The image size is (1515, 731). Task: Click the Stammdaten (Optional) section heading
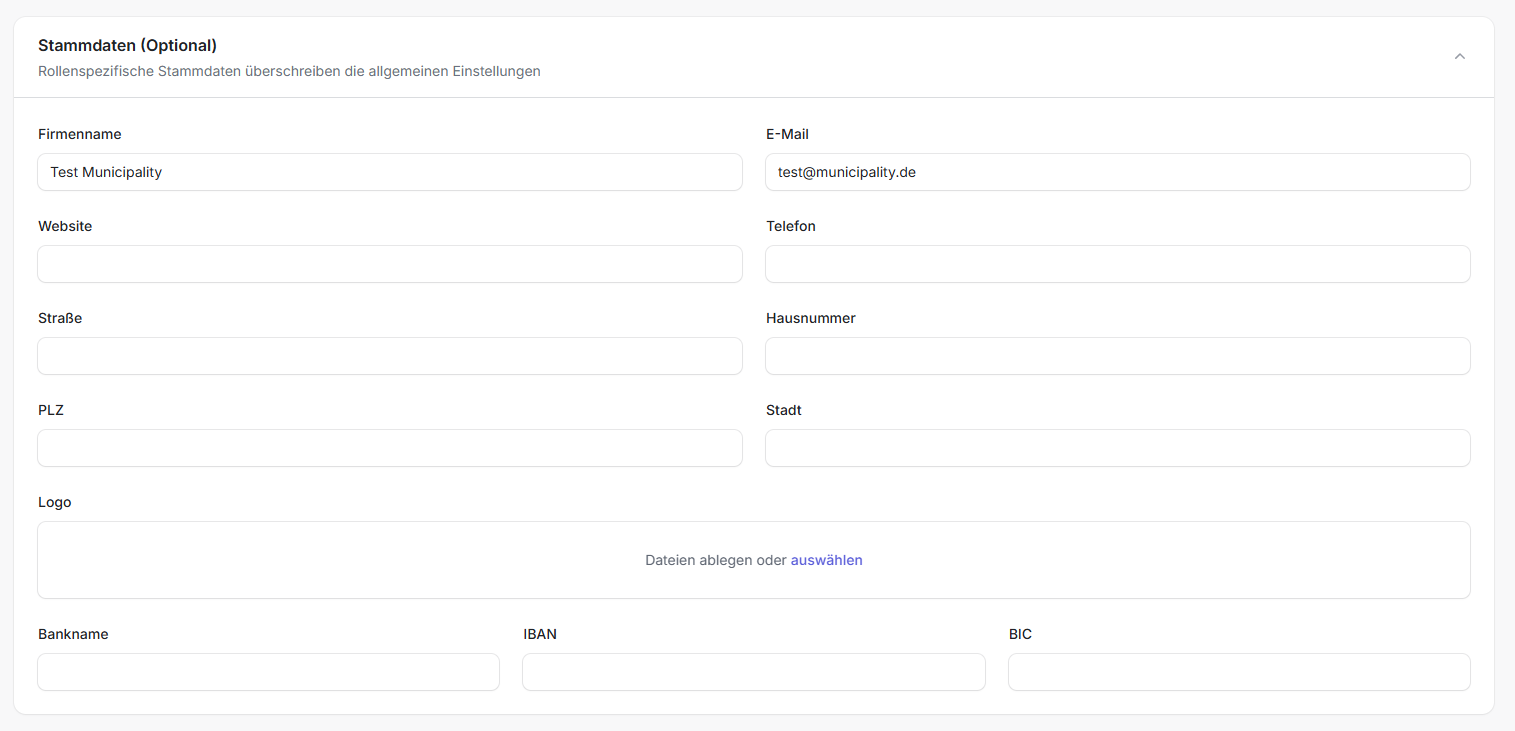127,45
